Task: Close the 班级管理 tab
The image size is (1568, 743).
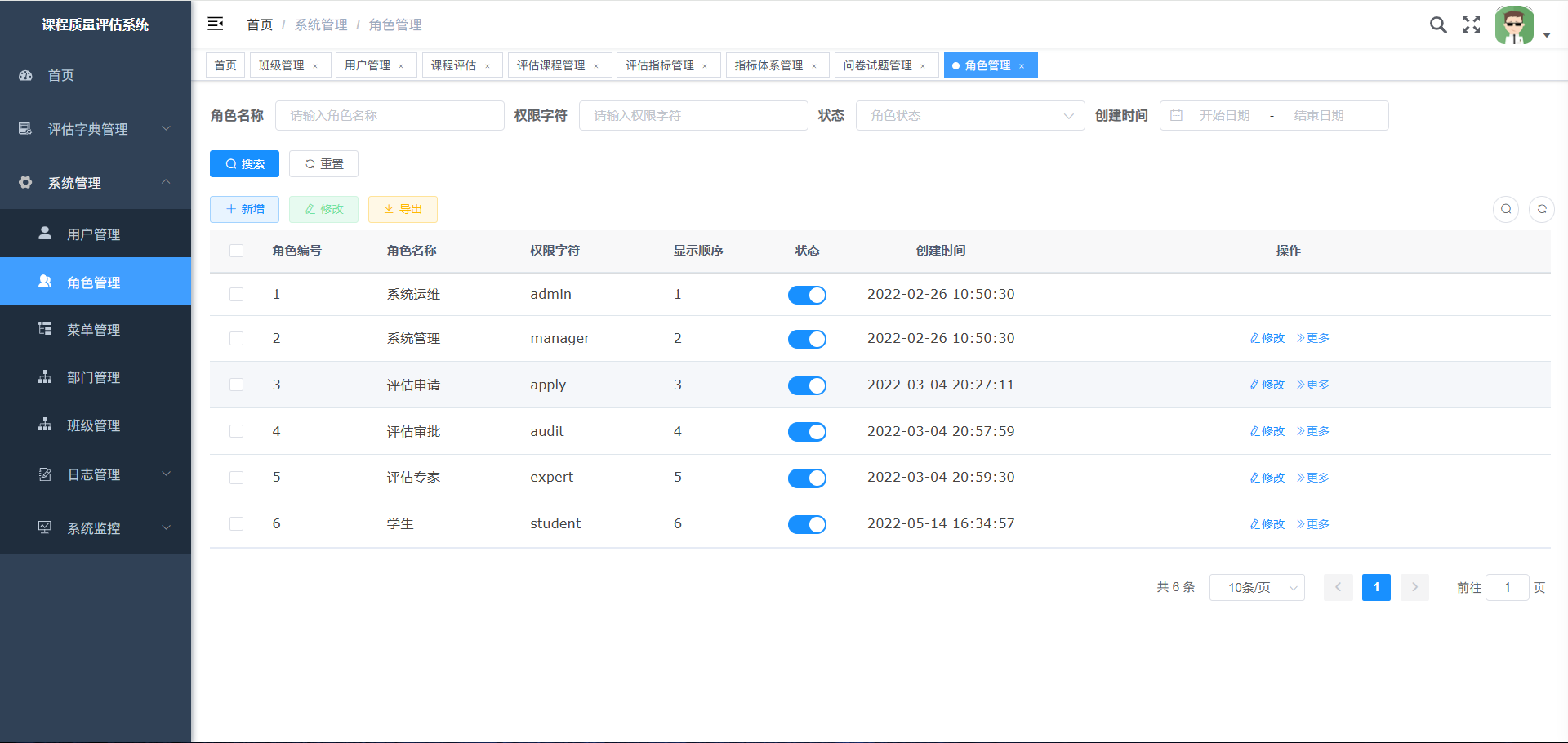Action: (x=315, y=66)
